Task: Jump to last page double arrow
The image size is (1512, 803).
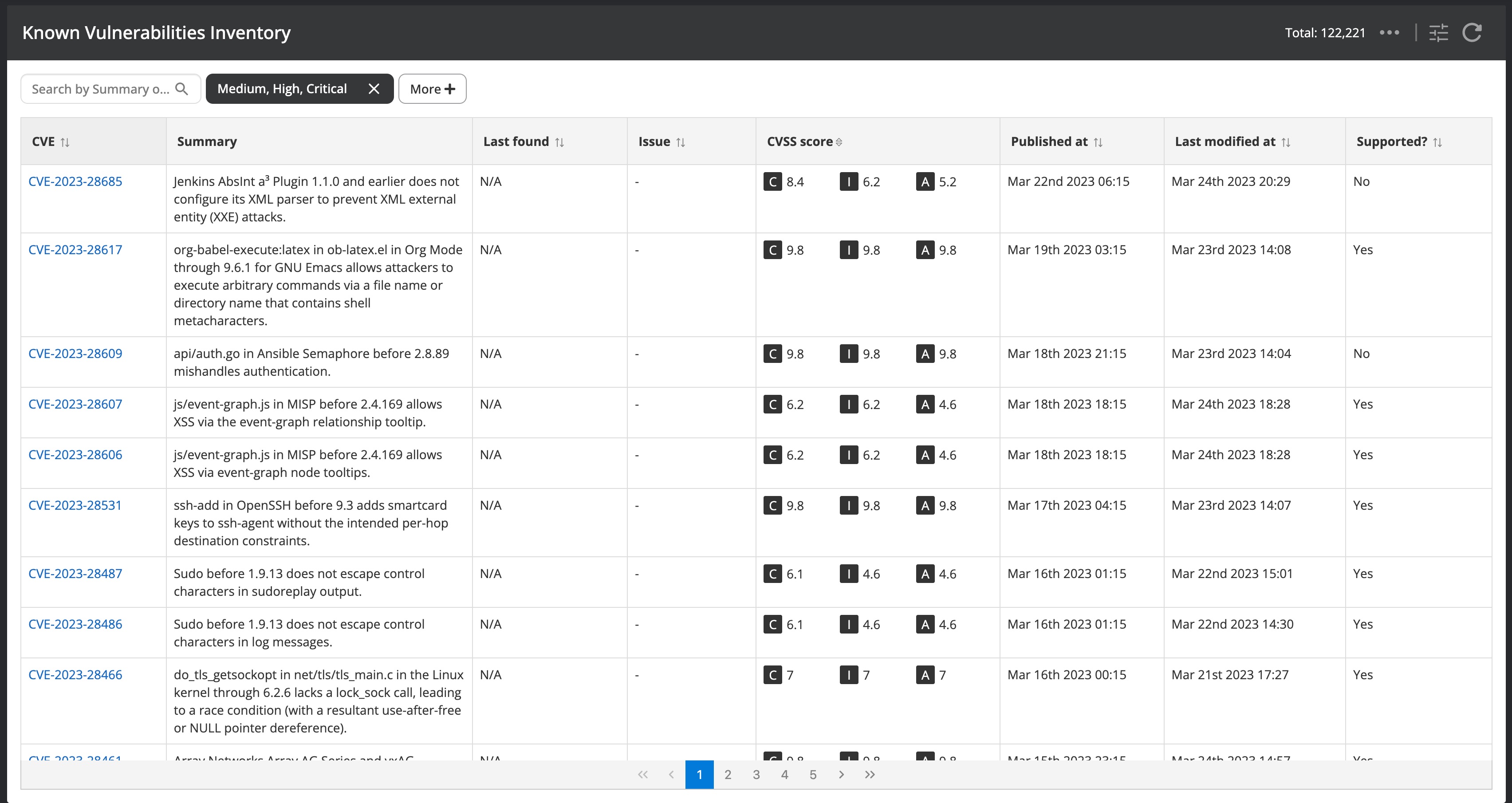Action: pyautogui.click(x=869, y=775)
